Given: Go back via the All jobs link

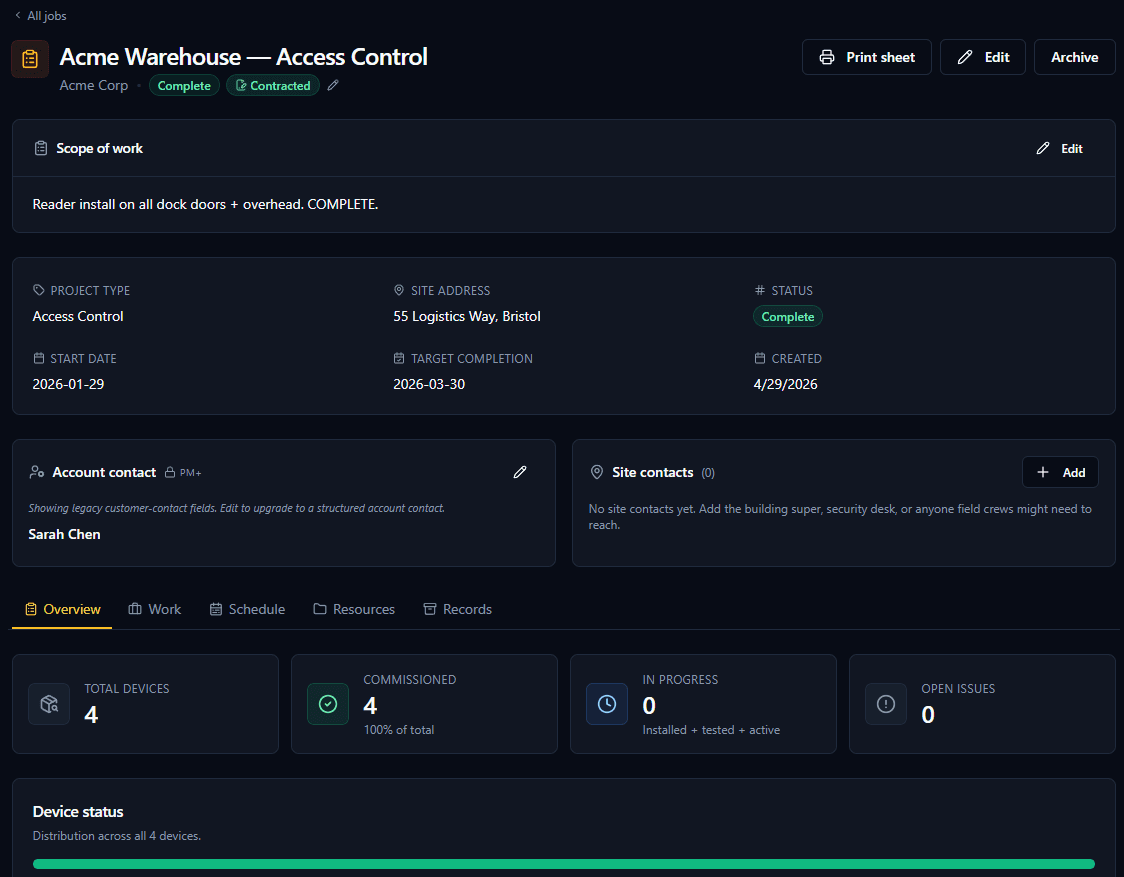Looking at the screenshot, I should click(x=40, y=16).
